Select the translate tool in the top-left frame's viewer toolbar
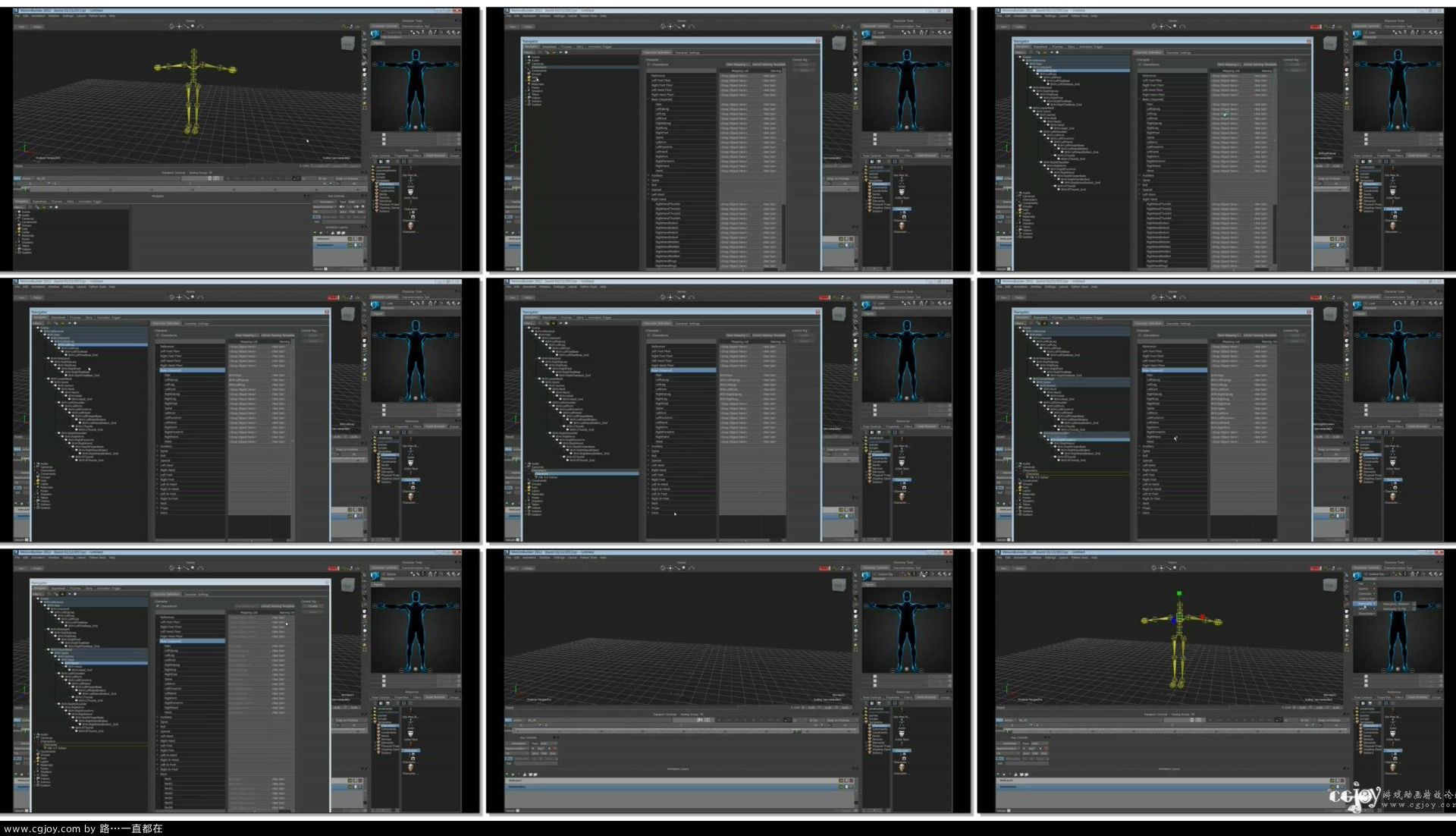1456x836 pixels. coord(180,26)
